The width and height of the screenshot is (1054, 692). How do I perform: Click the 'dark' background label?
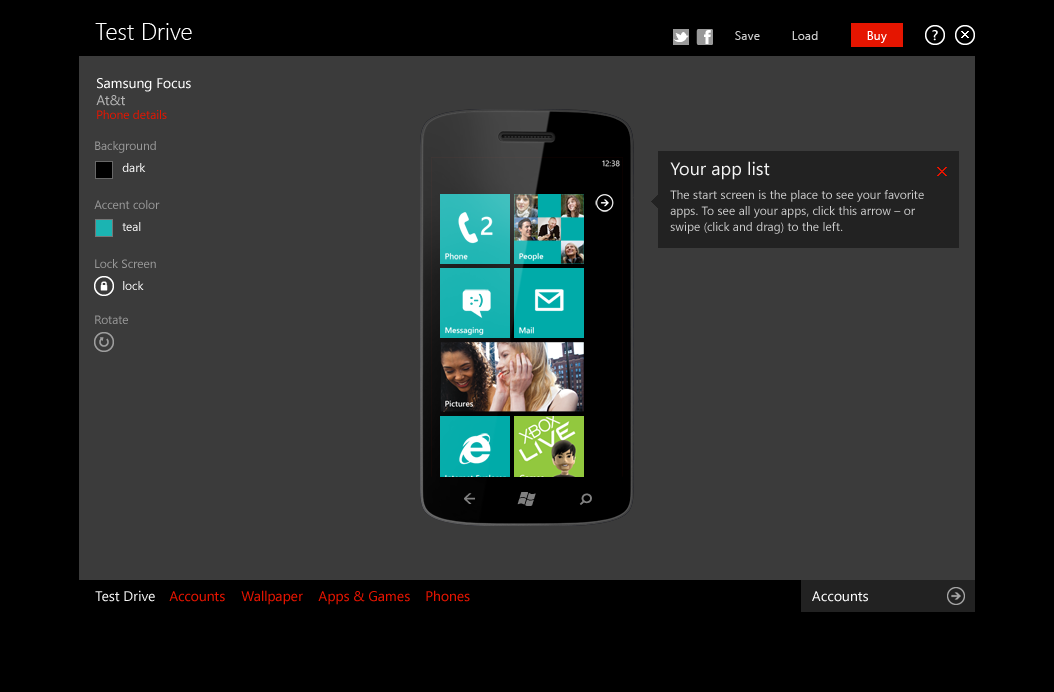click(x=133, y=168)
